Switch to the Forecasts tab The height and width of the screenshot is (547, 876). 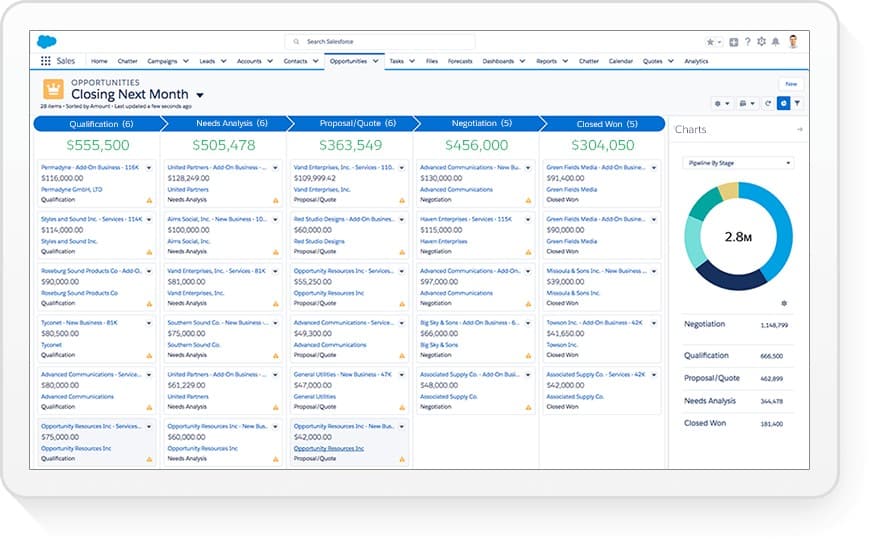460,61
